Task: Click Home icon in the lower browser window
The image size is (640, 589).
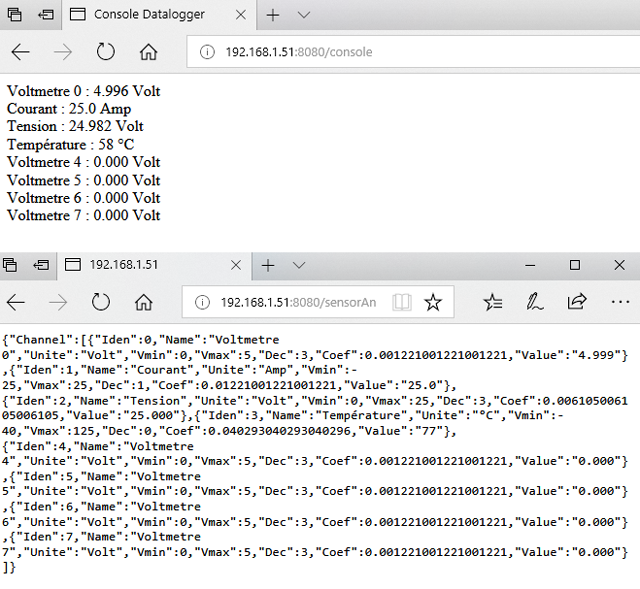Action: 144,302
